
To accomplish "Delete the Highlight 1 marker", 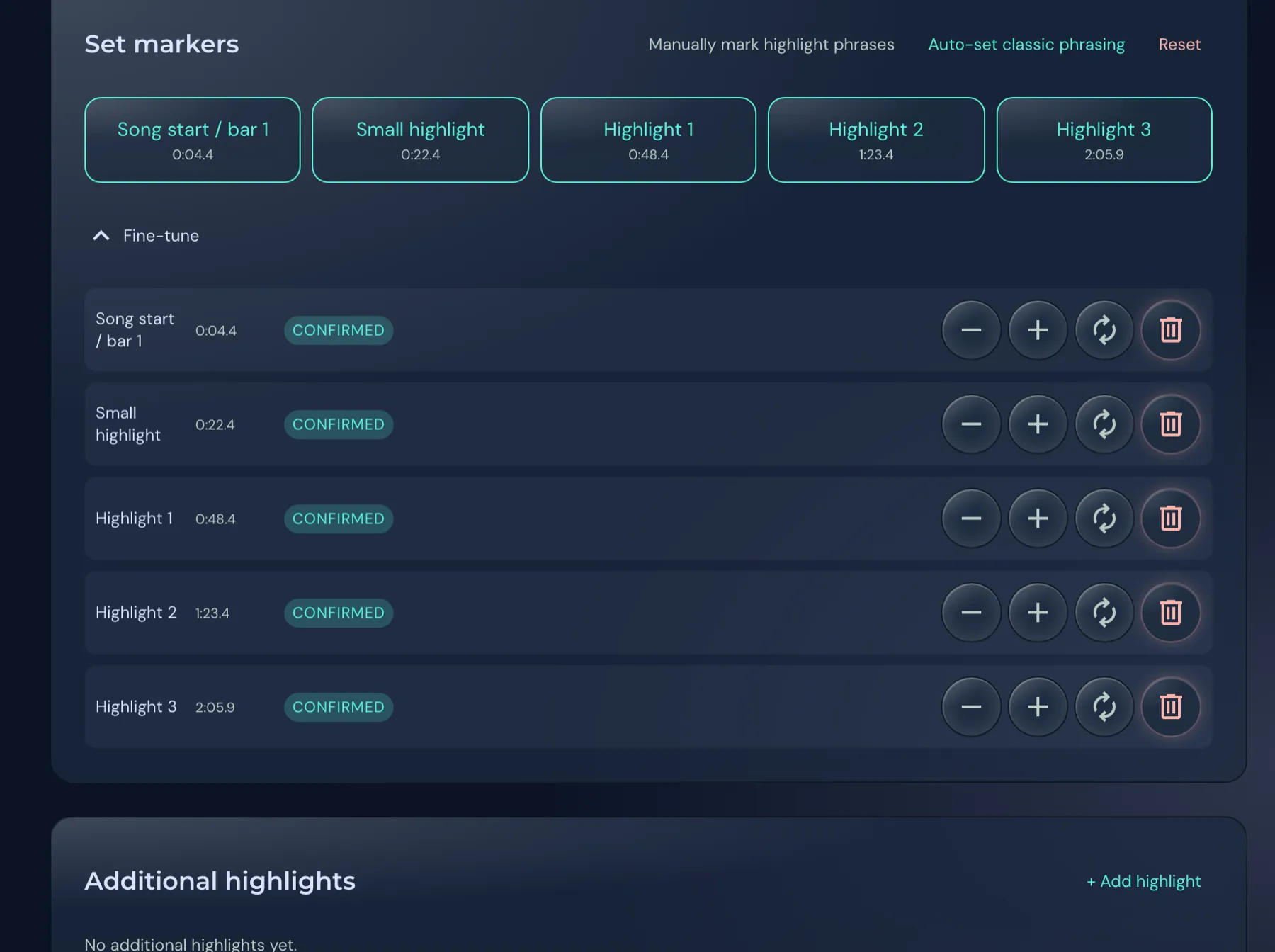I will click(x=1171, y=518).
